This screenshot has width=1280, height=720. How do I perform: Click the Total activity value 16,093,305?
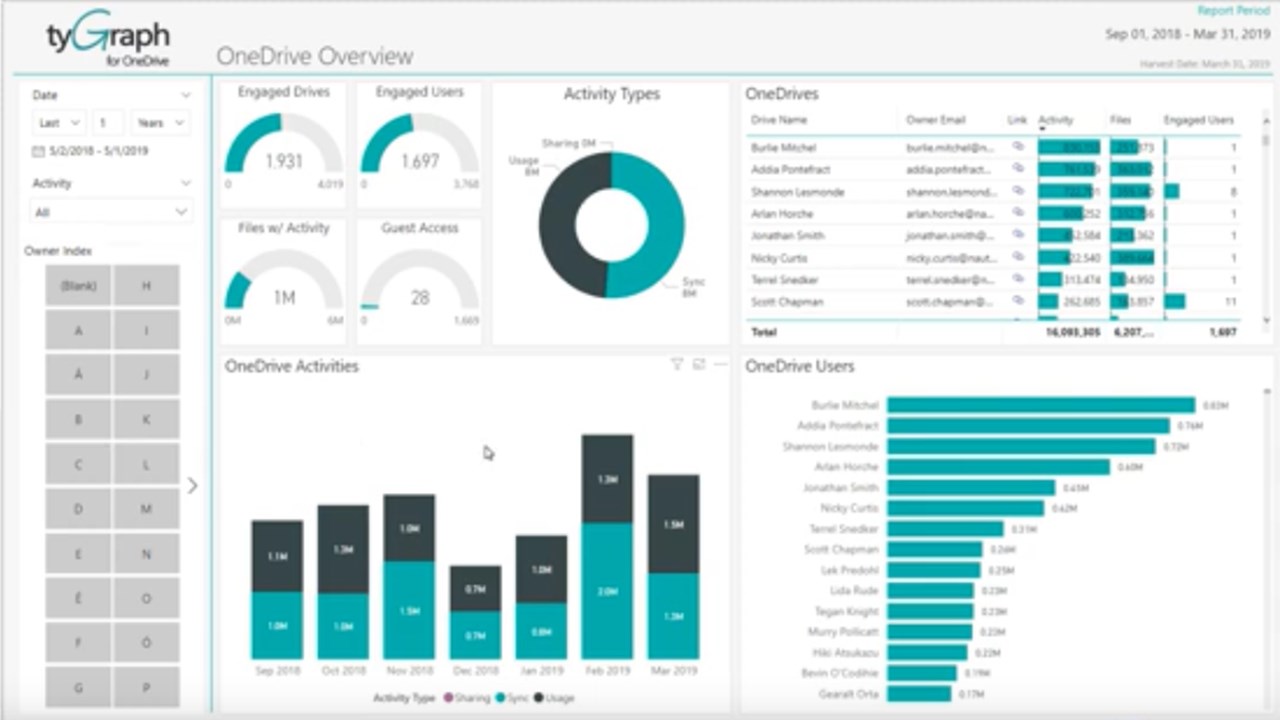coord(1073,332)
